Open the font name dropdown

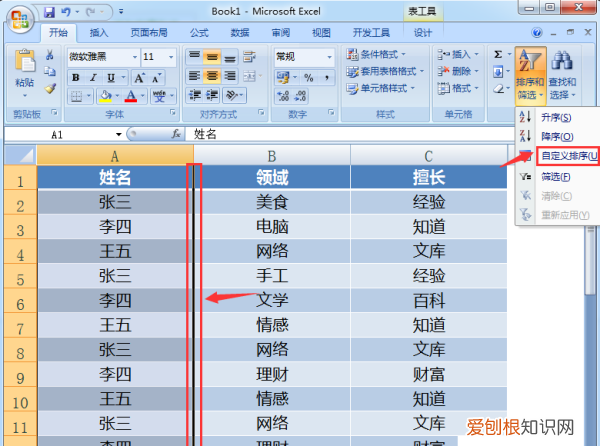click(135, 57)
